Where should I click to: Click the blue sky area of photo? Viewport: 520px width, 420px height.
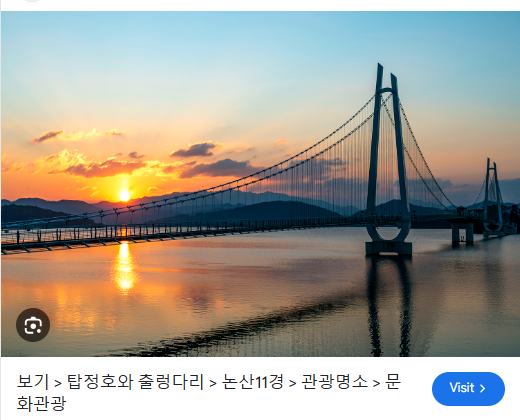click(x=233, y=60)
